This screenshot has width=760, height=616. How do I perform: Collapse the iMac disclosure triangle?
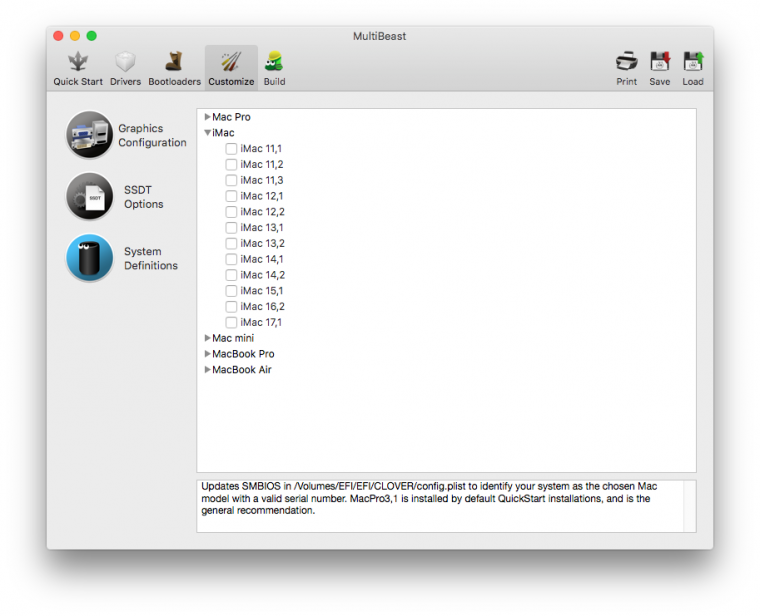click(x=207, y=132)
